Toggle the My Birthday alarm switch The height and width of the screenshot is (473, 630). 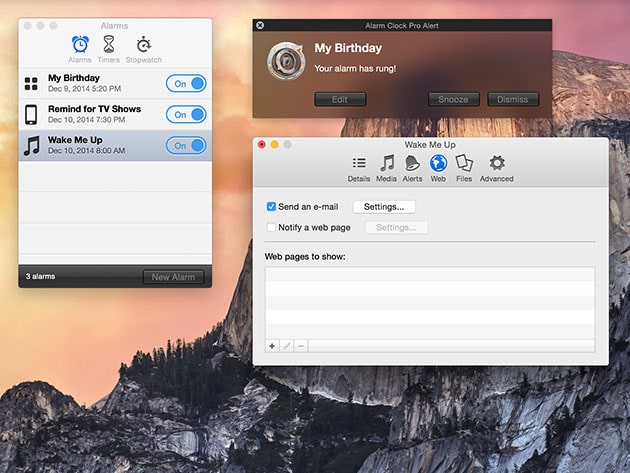(186, 84)
